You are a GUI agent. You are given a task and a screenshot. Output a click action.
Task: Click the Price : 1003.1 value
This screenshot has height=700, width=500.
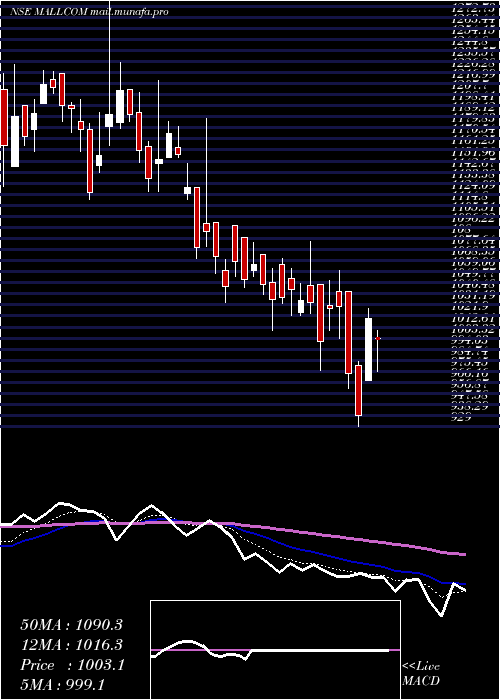(72, 665)
